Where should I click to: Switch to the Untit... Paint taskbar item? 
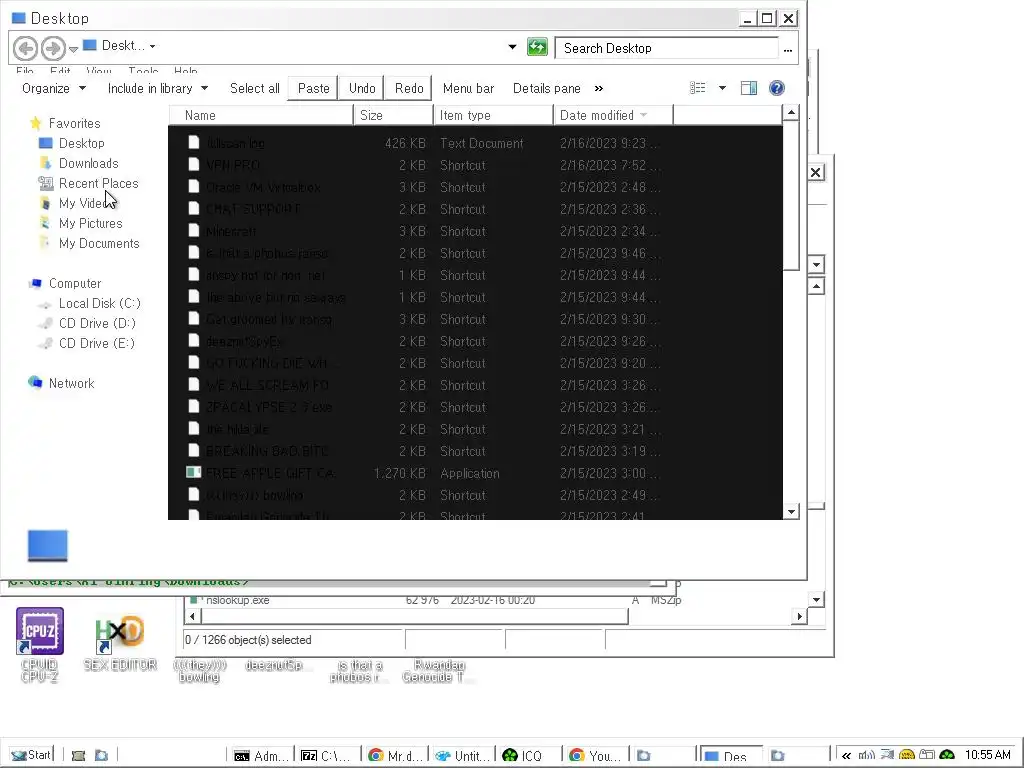462,756
